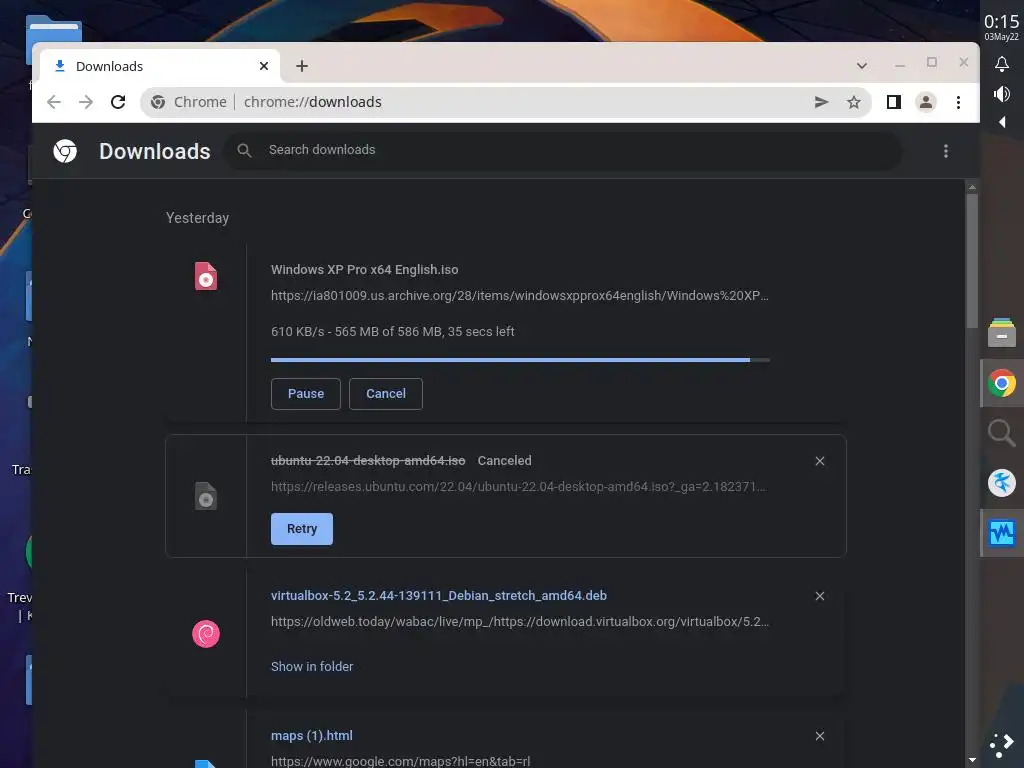Open the volume control in the panel

click(1002, 94)
